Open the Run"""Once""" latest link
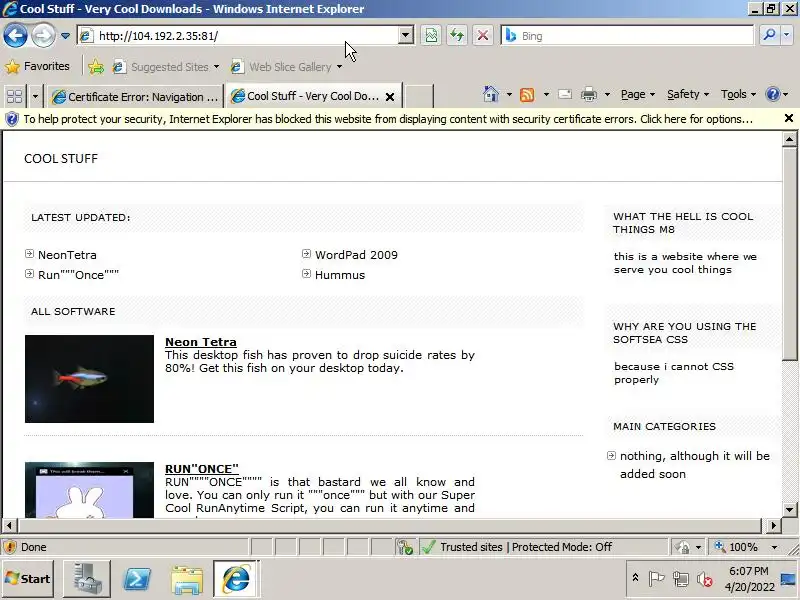 [78, 275]
